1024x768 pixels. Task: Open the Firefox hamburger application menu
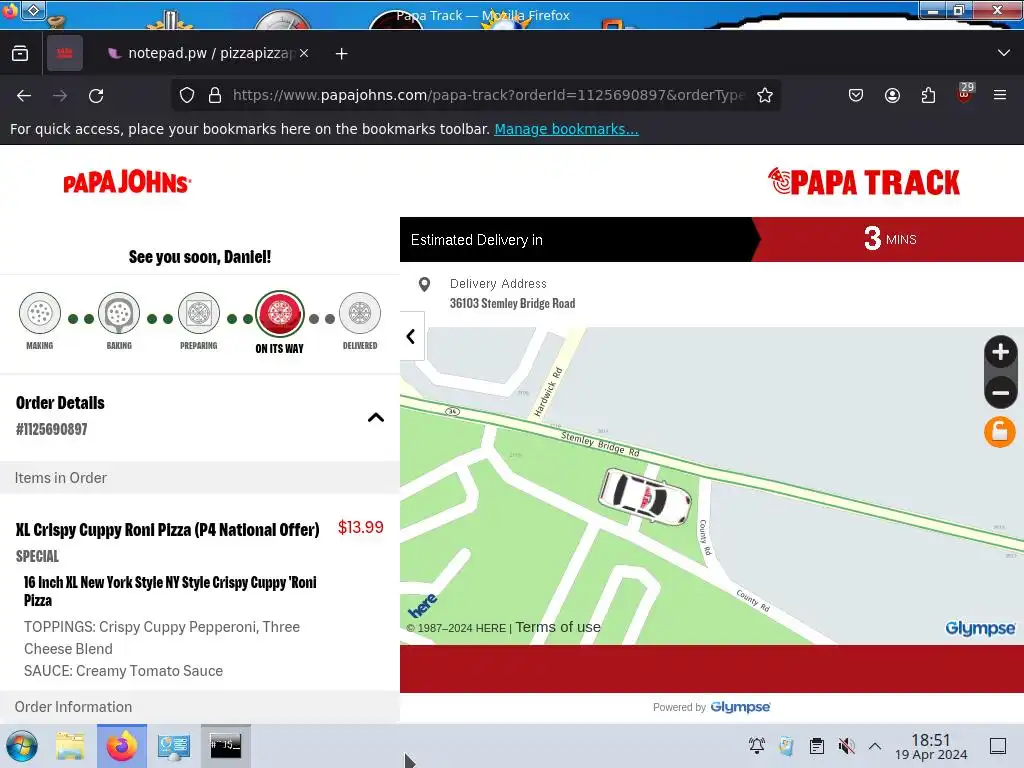tap(1000, 95)
